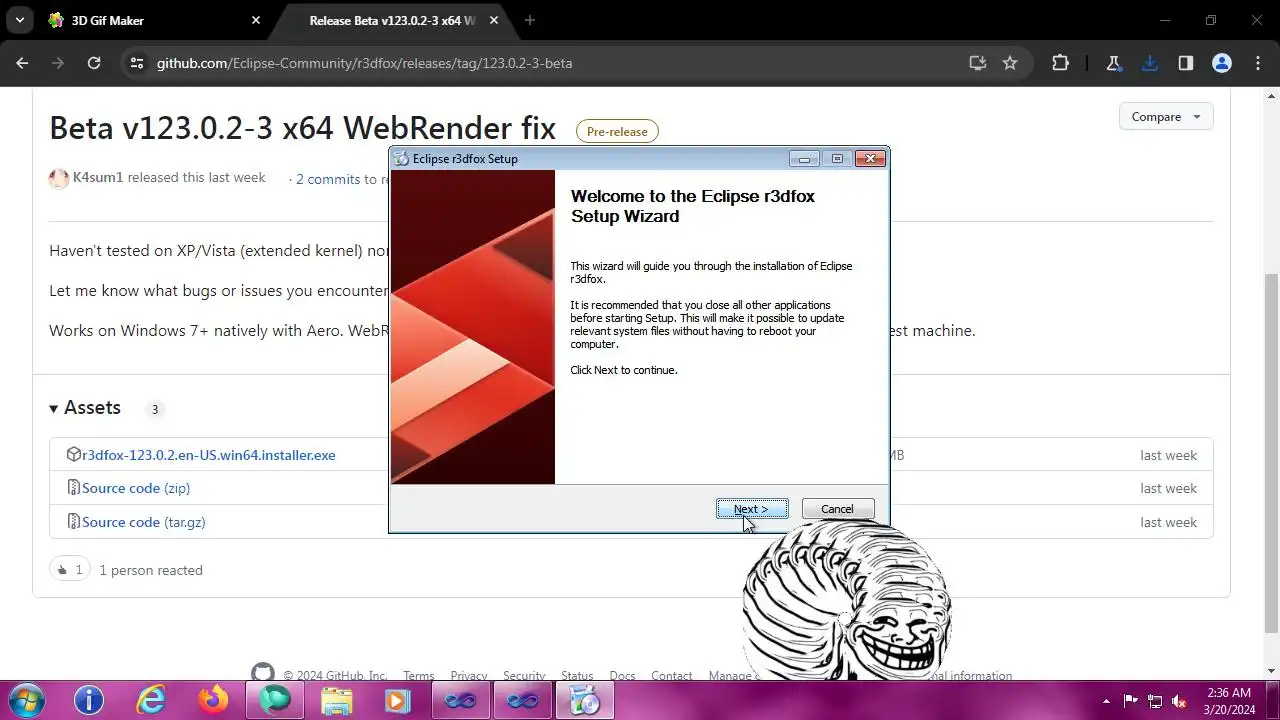Open the K4sum1 author profile link
Screen dimensions: 1280x720
tap(98, 177)
